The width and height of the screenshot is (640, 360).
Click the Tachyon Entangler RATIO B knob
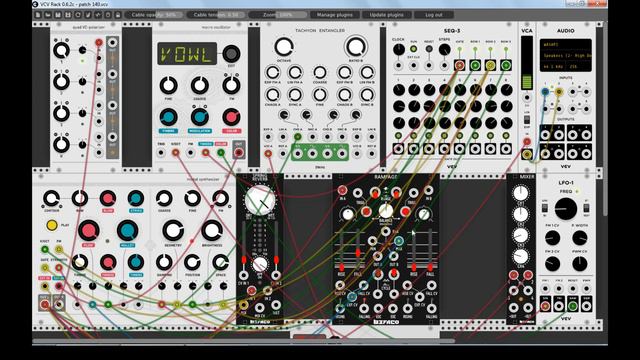coord(356,47)
